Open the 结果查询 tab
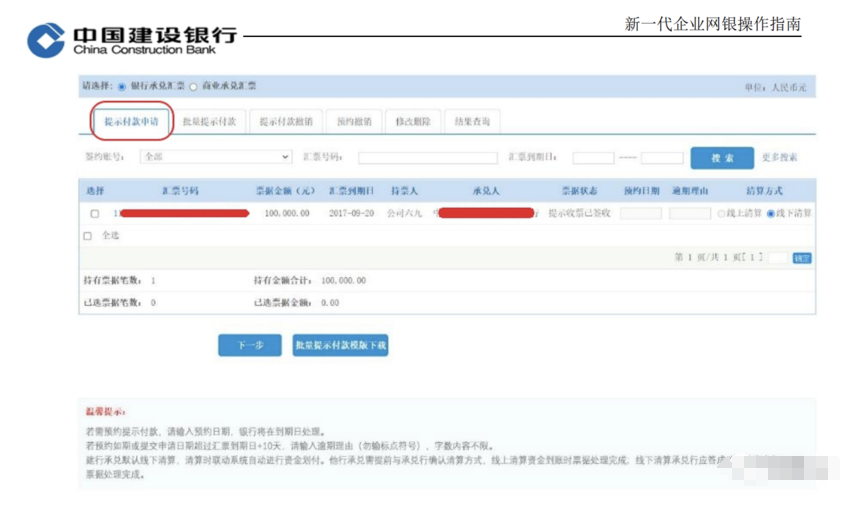Viewport: 860px width, 507px height. click(472, 122)
